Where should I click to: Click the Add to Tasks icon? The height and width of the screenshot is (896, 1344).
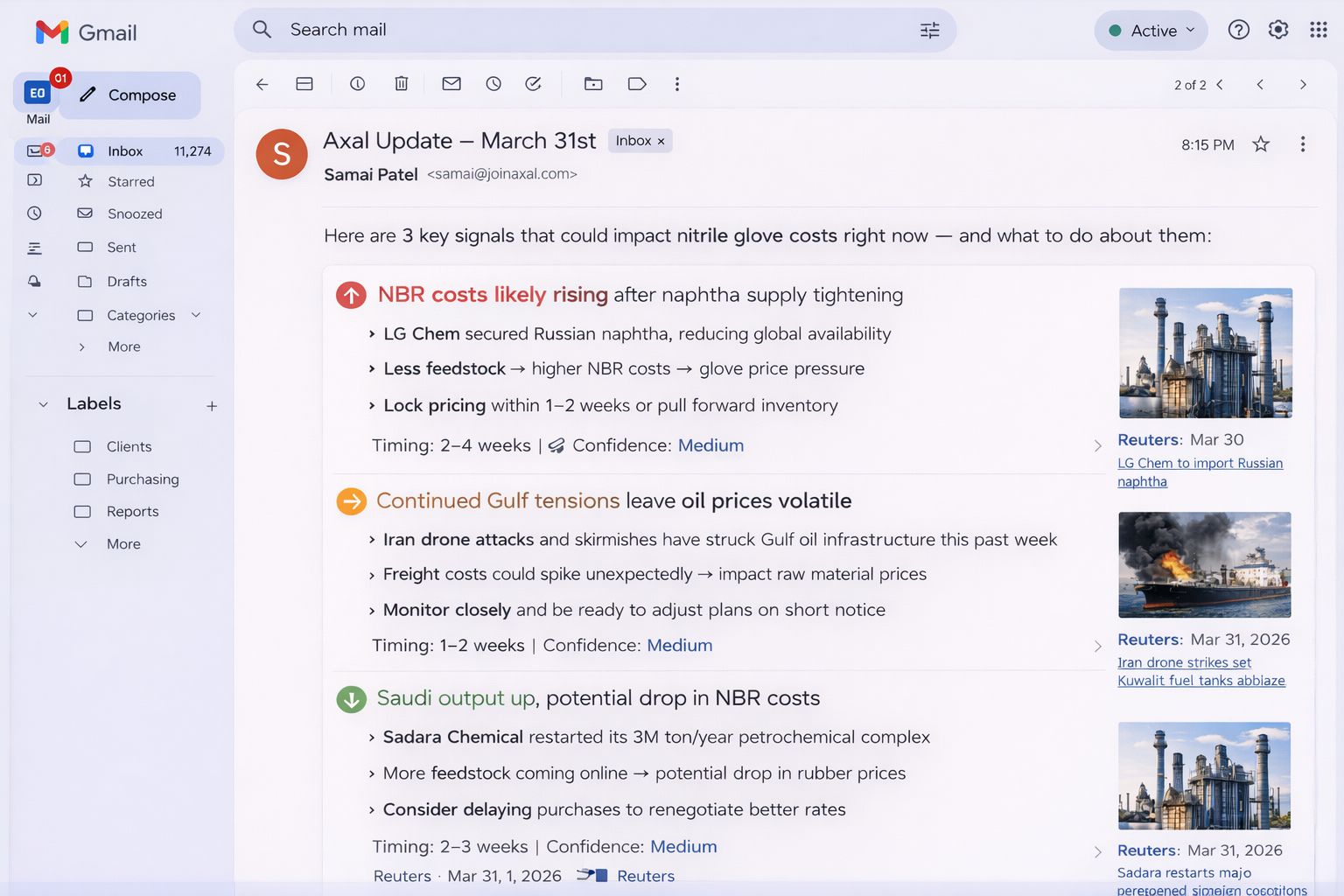[533, 84]
